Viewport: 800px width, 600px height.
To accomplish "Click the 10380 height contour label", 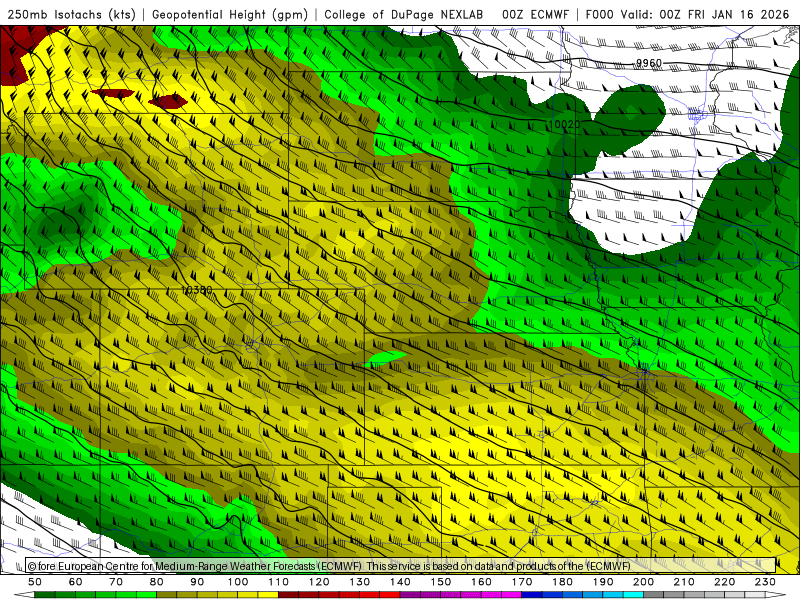I will point(196,290).
